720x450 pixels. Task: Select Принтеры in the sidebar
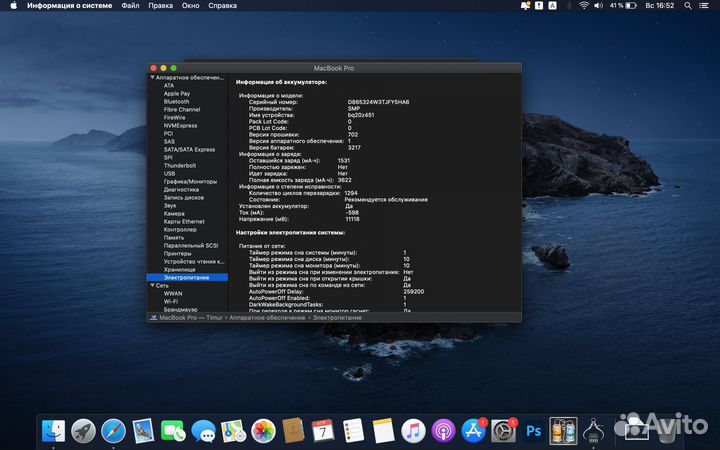pos(177,253)
